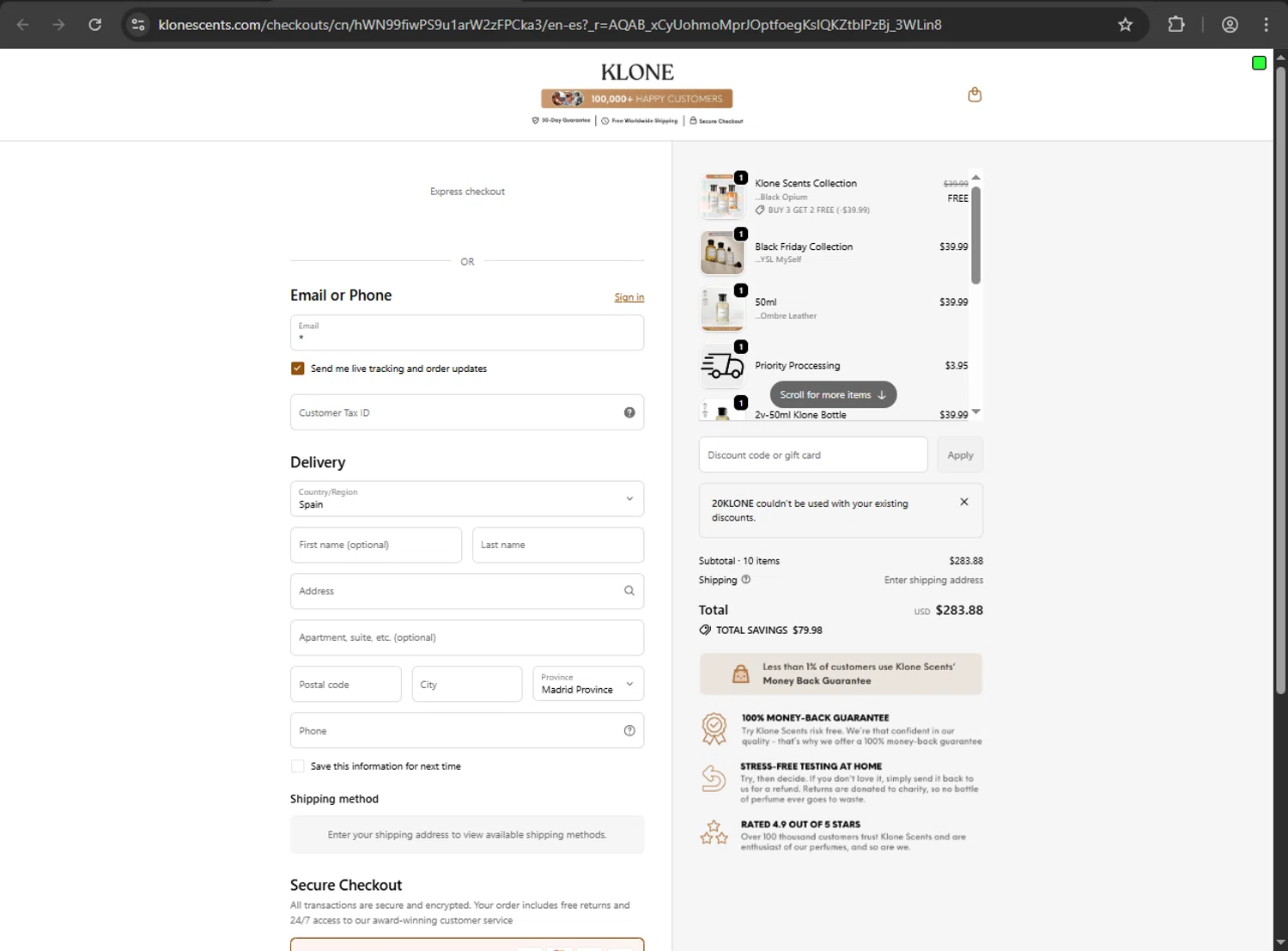Click the $283.88 total amount
This screenshot has height=951, width=1288.
[959, 611]
